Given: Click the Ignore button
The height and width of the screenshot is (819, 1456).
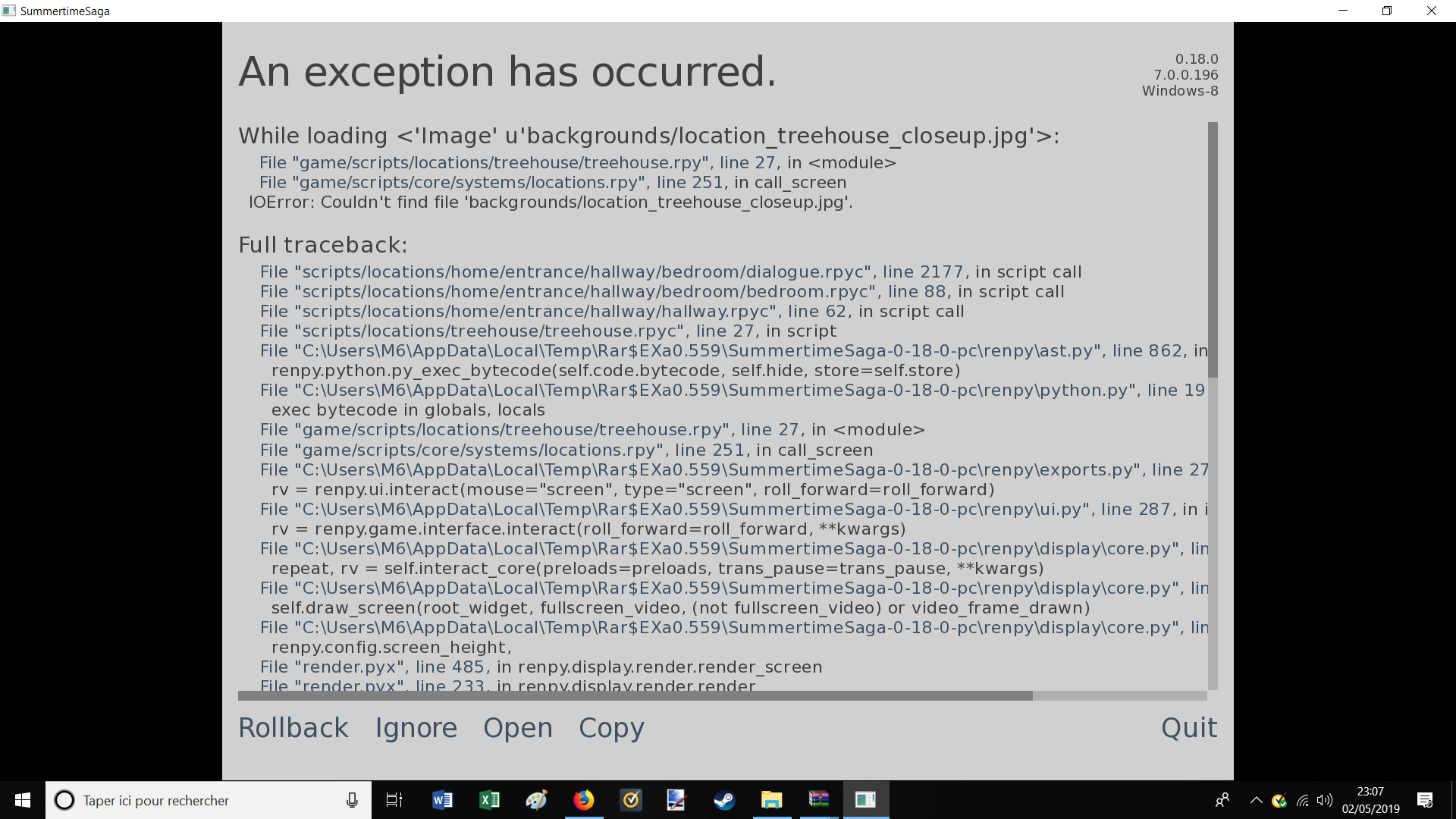Looking at the screenshot, I should [x=416, y=728].
